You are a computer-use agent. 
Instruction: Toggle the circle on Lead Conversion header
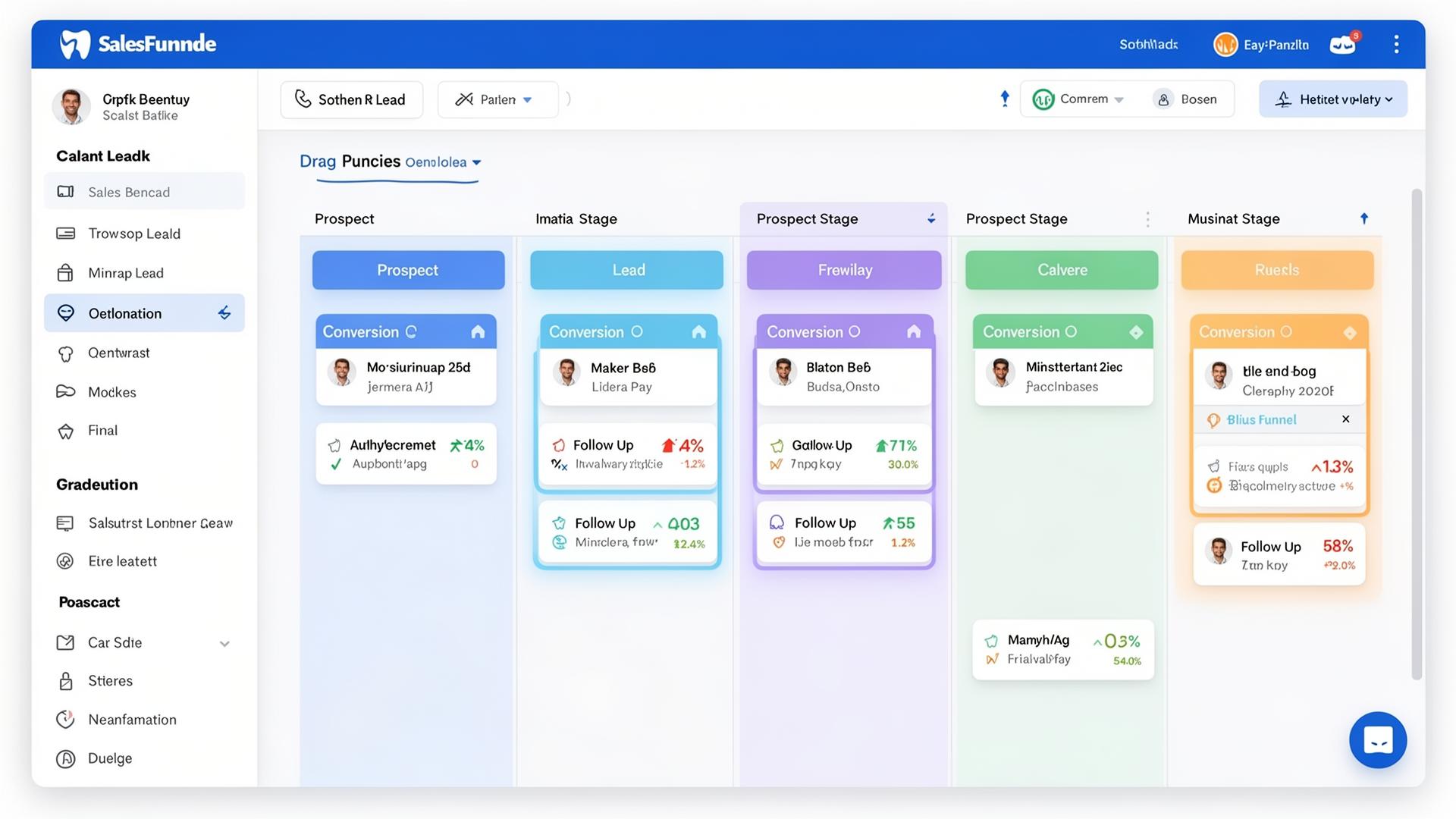[637, 332]
